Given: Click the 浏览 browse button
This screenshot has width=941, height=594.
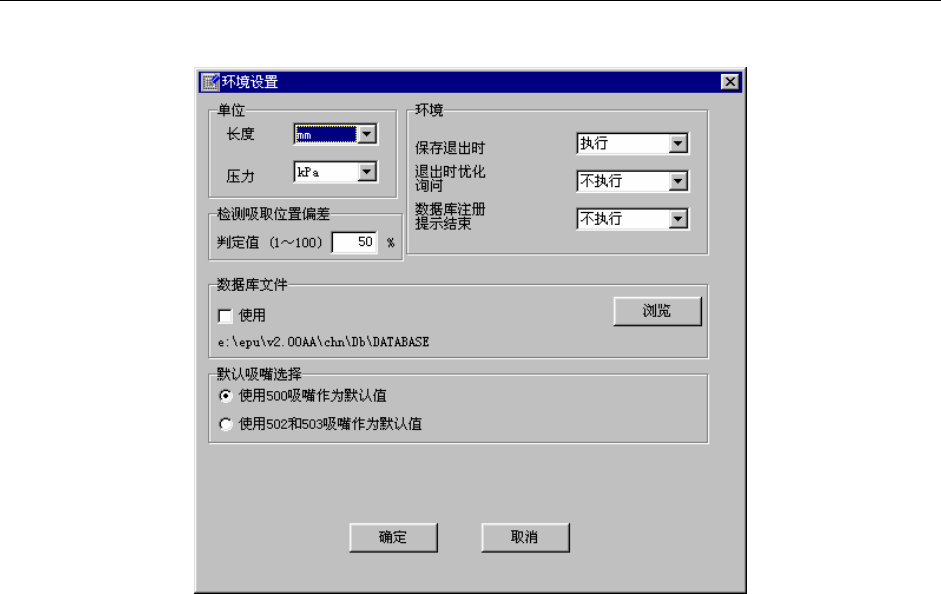Looking at the screenshot, I should pyautogui.click(x=657, y=311).
